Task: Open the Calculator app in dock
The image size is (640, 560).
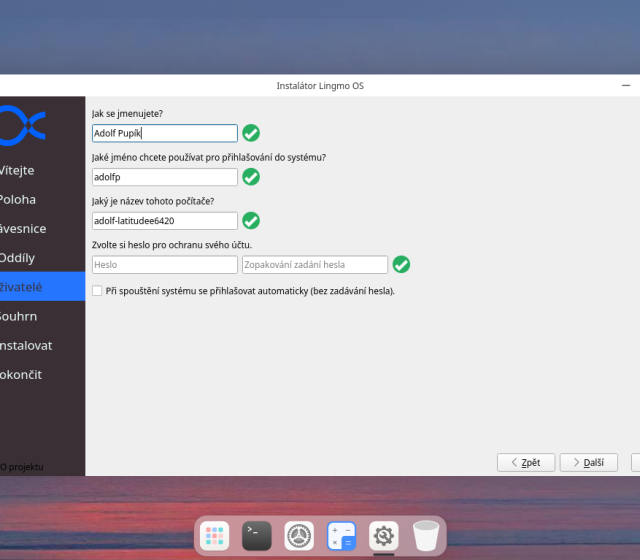Action: click(x=342, y=536)
